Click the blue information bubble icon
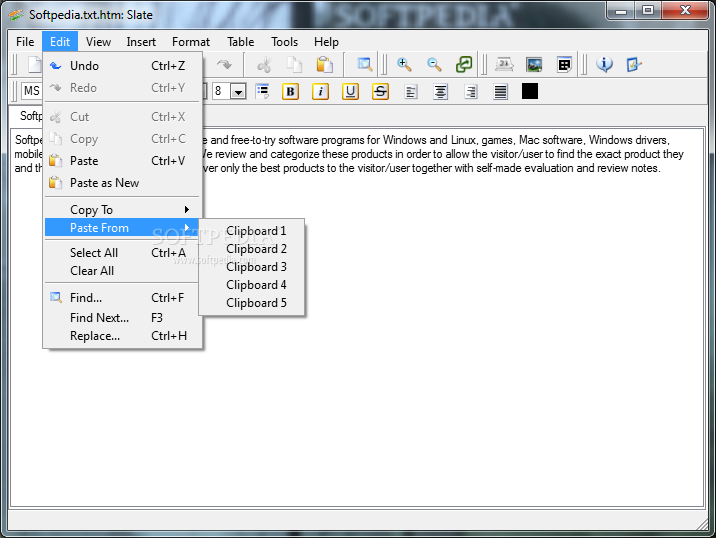The height and width of the screenshot is (538, 716). pyautogui.click(x=604, y=65)
